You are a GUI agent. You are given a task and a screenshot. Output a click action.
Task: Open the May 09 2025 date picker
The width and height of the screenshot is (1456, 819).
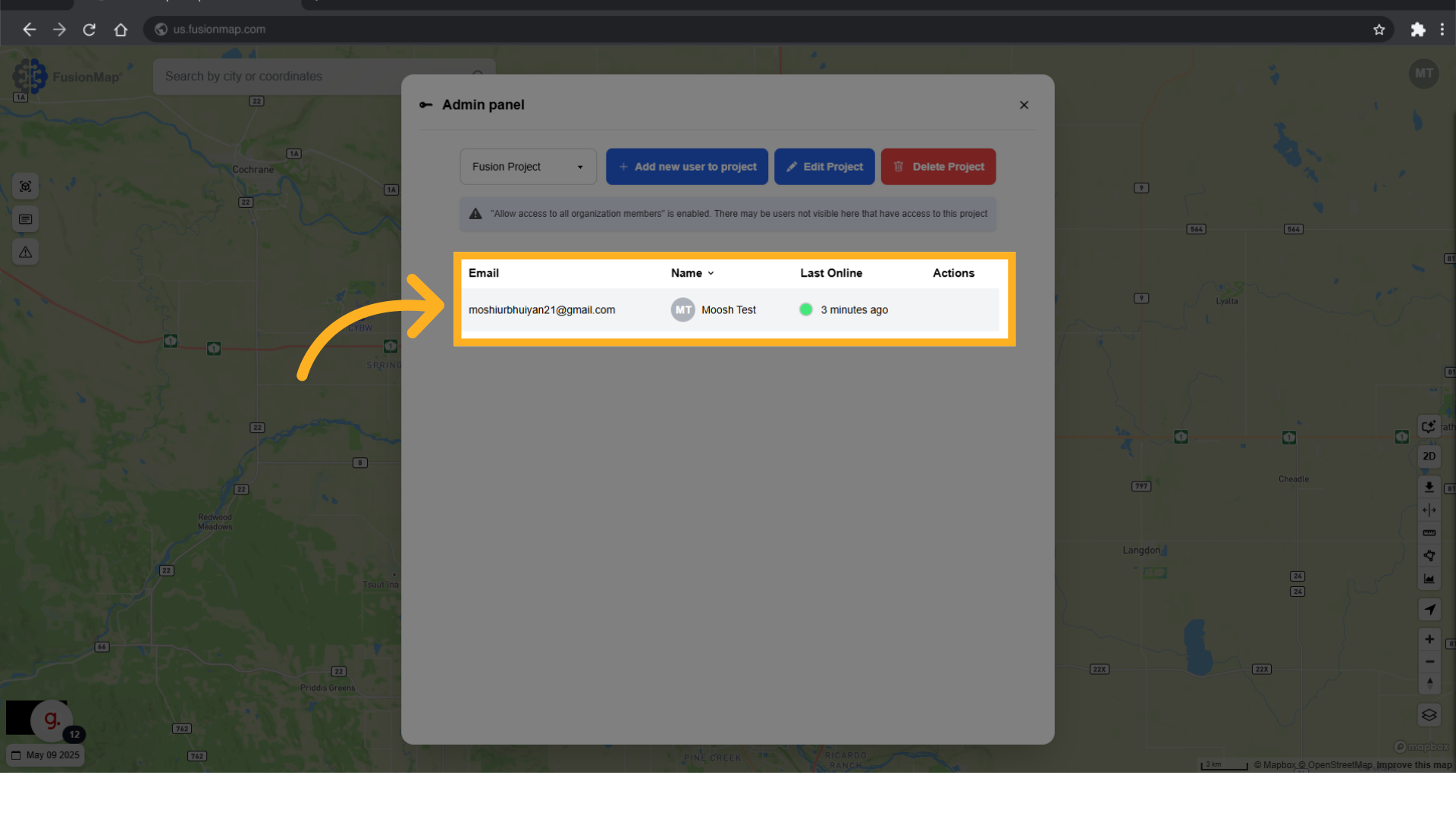[45, 755]
